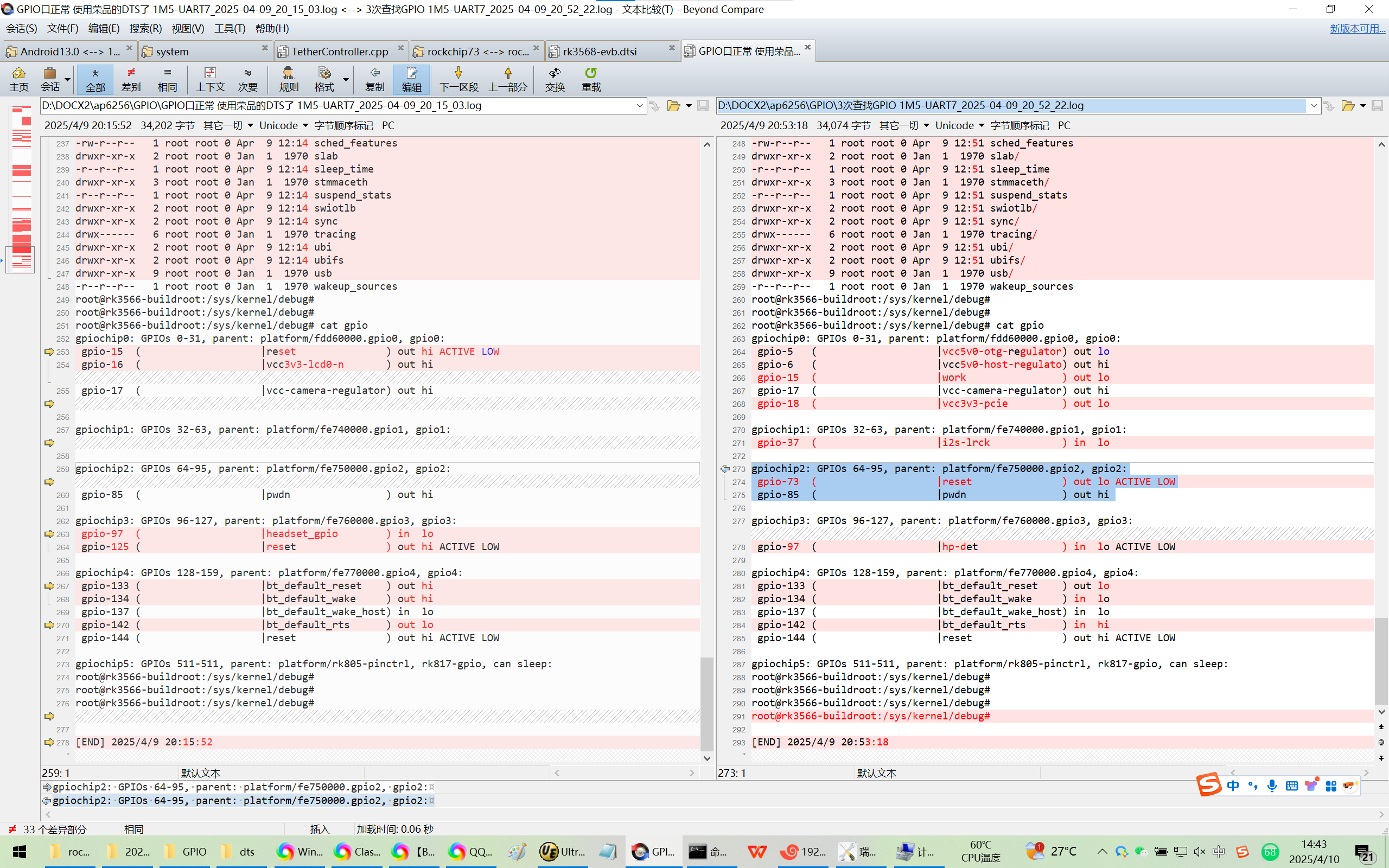
Task: Click the Home (主页) toolbar icon
Action: (x=18, y=79)
